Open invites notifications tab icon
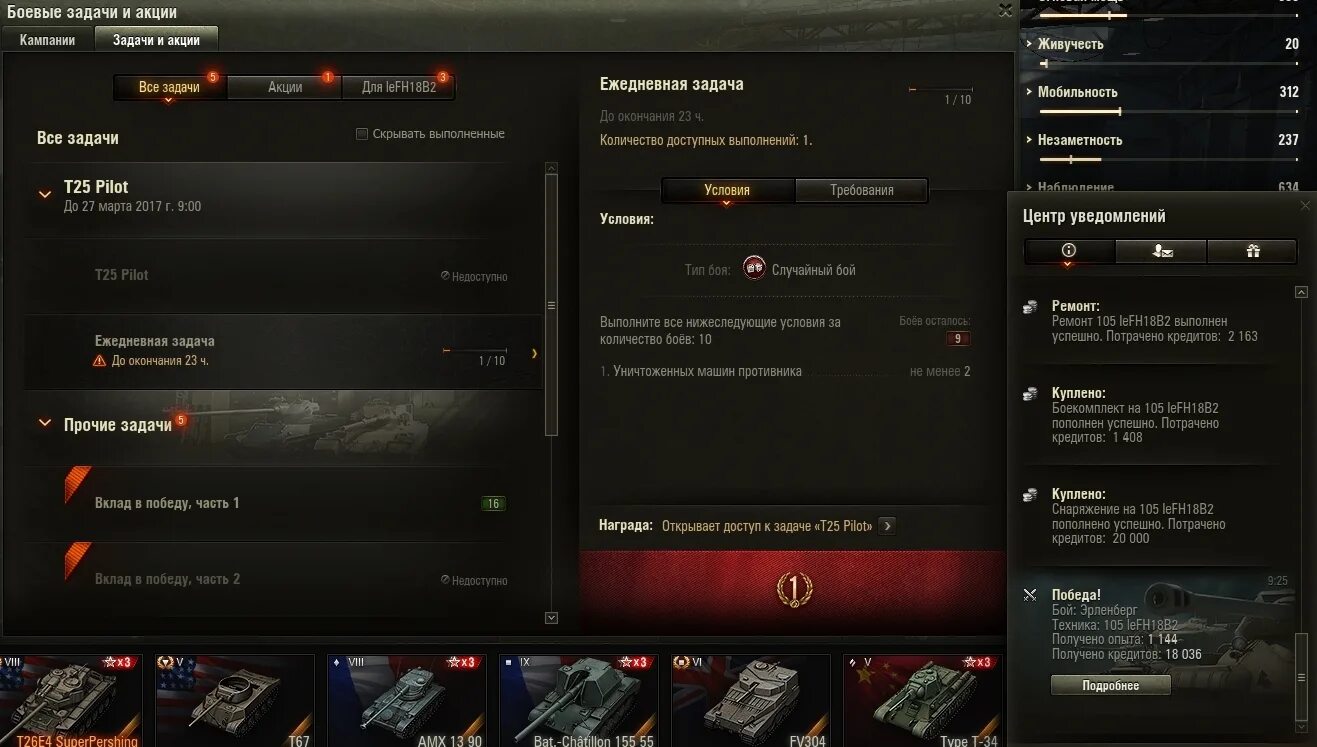The image size is (1317, 747). tap(1161, 251)
